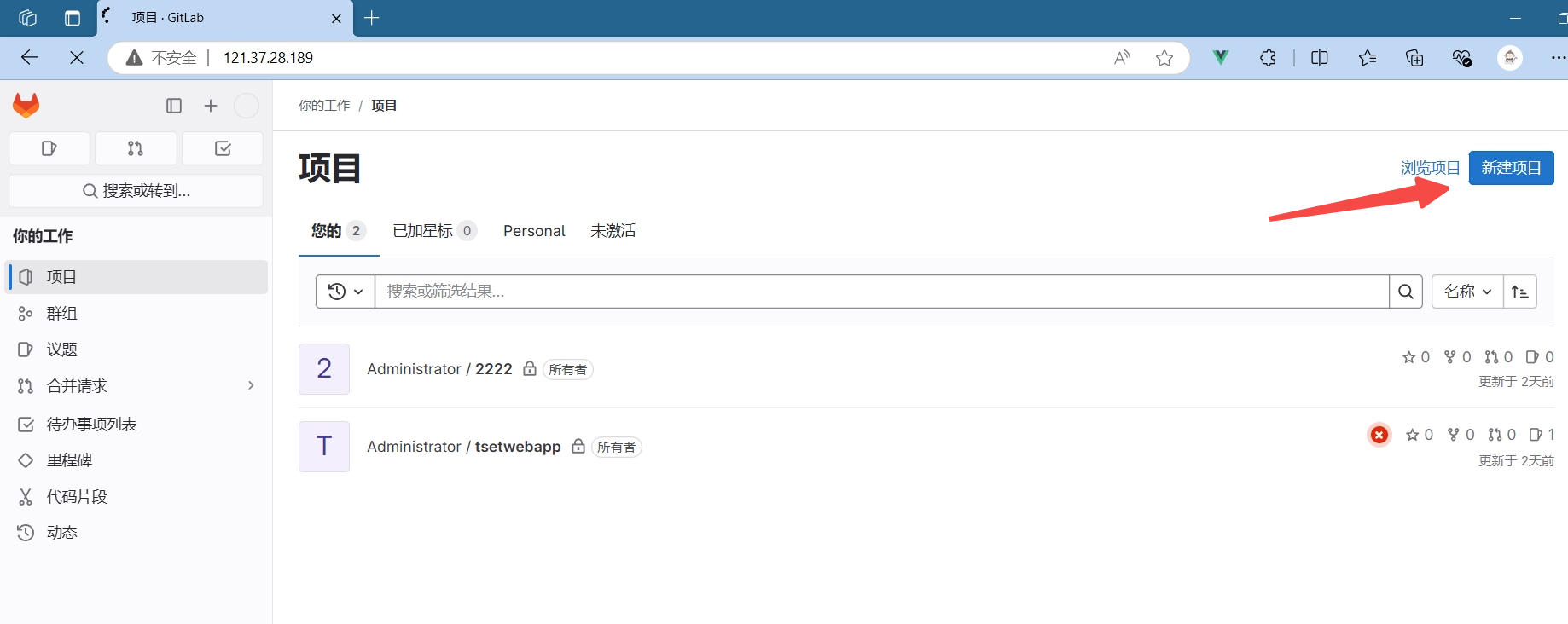
Task: Open the create new plus menu
Action: (211, 106)
